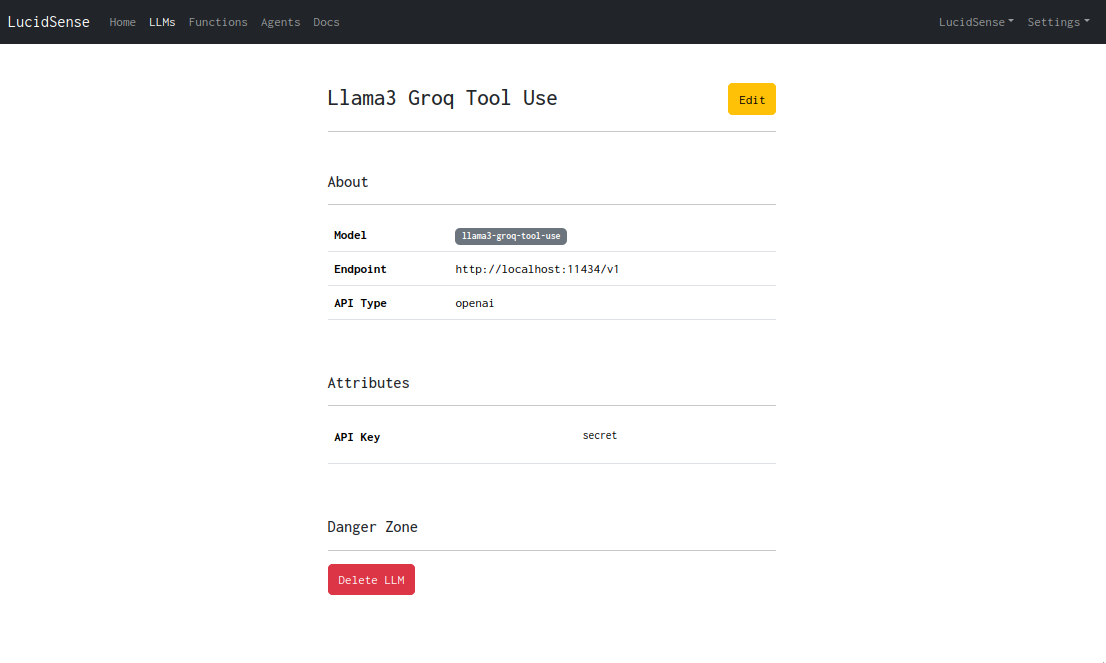1106x663 pixels.
Task: Navigate to Functions
Action: [x=218, y=22]
